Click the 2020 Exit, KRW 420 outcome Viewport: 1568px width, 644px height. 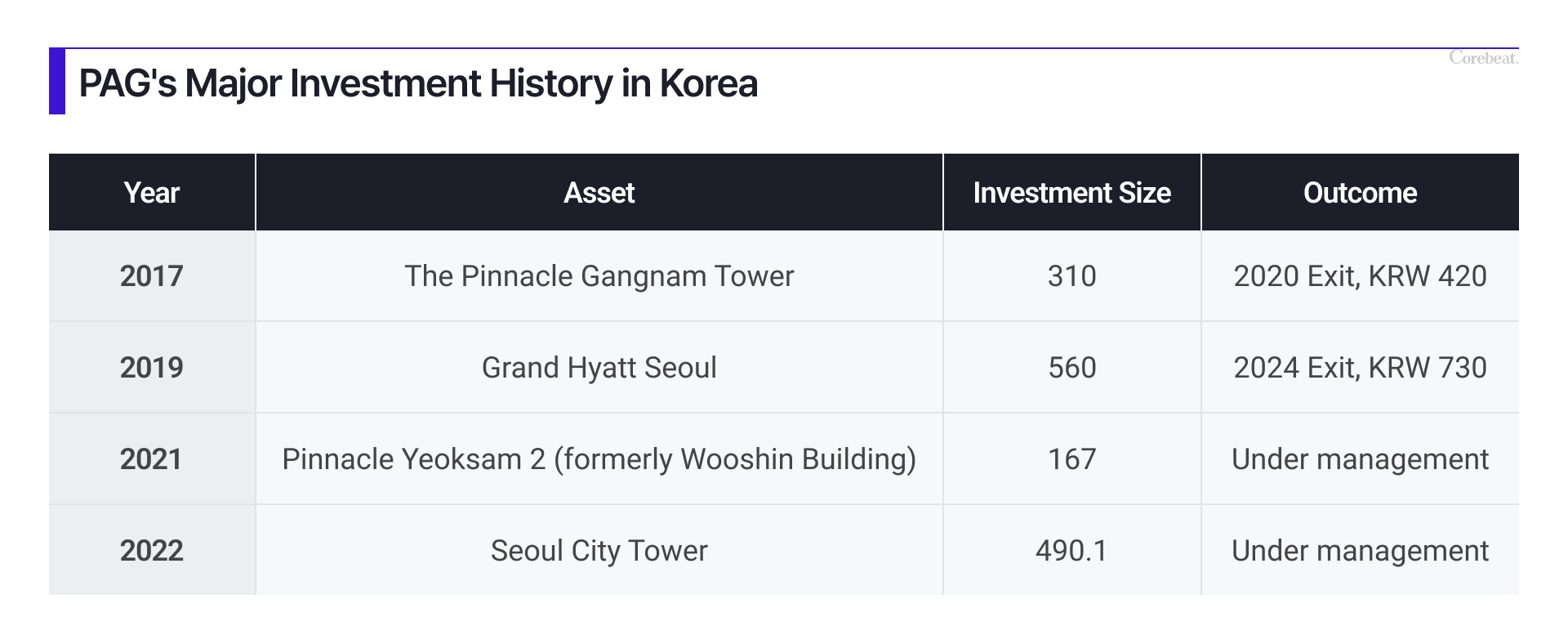(x=1361, y=276)
